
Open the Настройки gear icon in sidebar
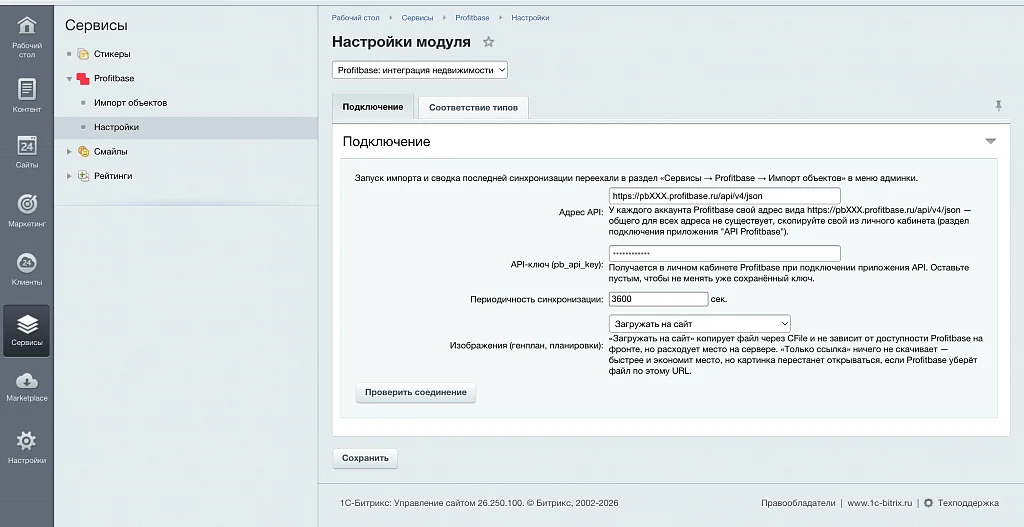pos(27,441)
